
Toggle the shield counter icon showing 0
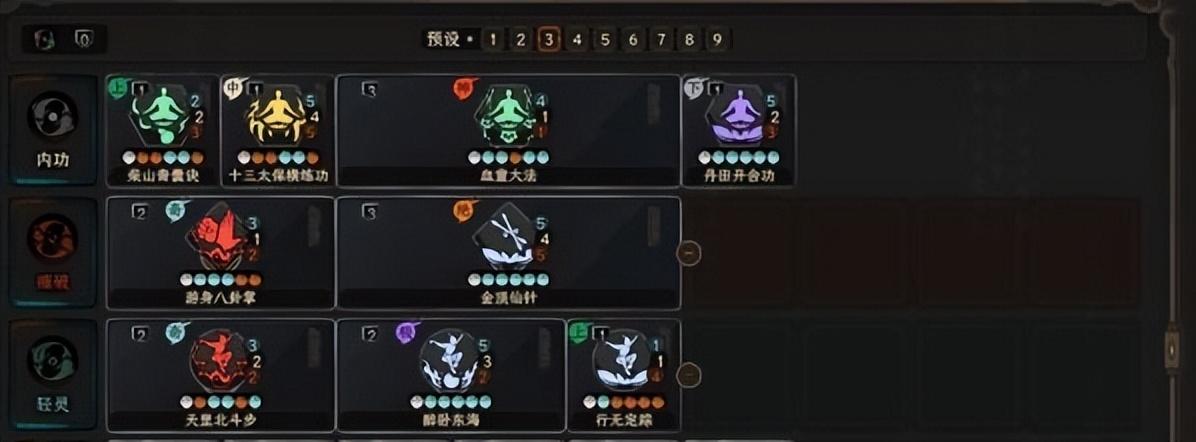(83, 40)
